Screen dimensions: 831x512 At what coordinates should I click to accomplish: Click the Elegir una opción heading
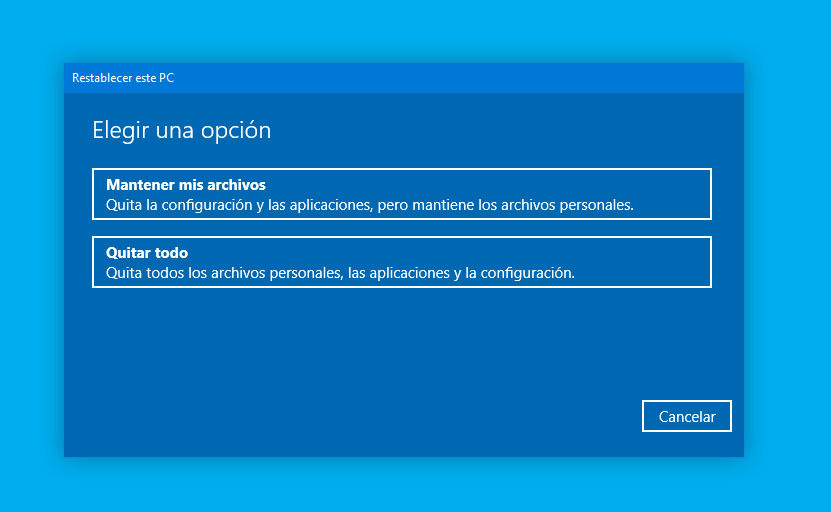point(181,130)
